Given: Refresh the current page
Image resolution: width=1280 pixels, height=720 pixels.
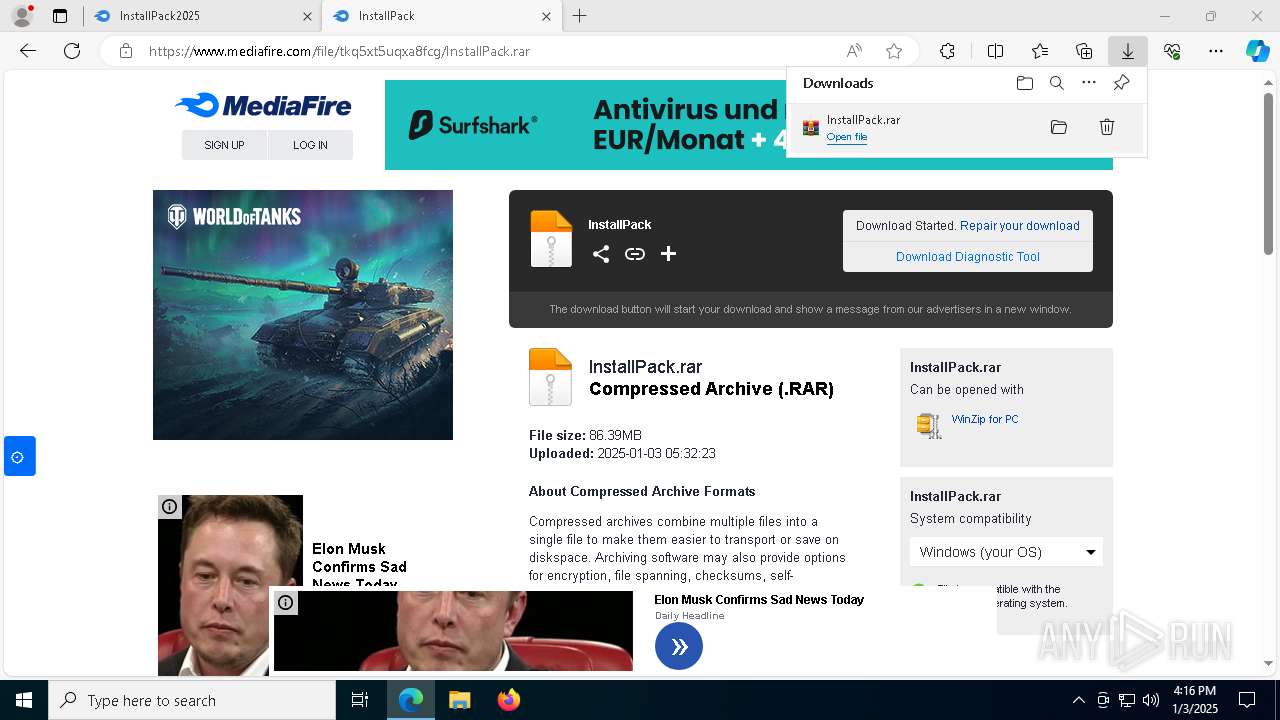Looking at the screenshot, I should [x=72, y=51].
